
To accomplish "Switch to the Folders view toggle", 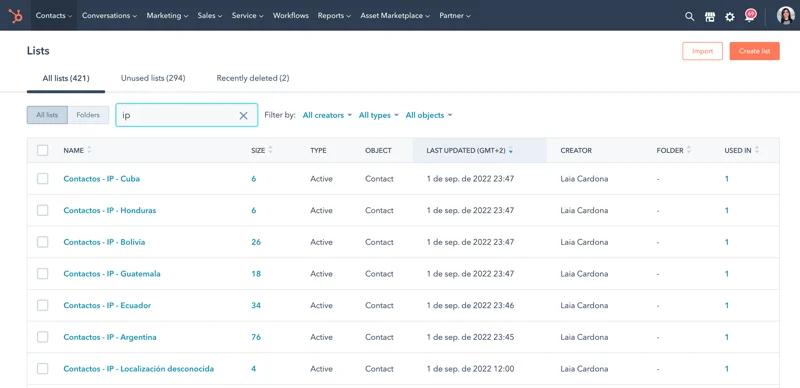I will [88, 115].
